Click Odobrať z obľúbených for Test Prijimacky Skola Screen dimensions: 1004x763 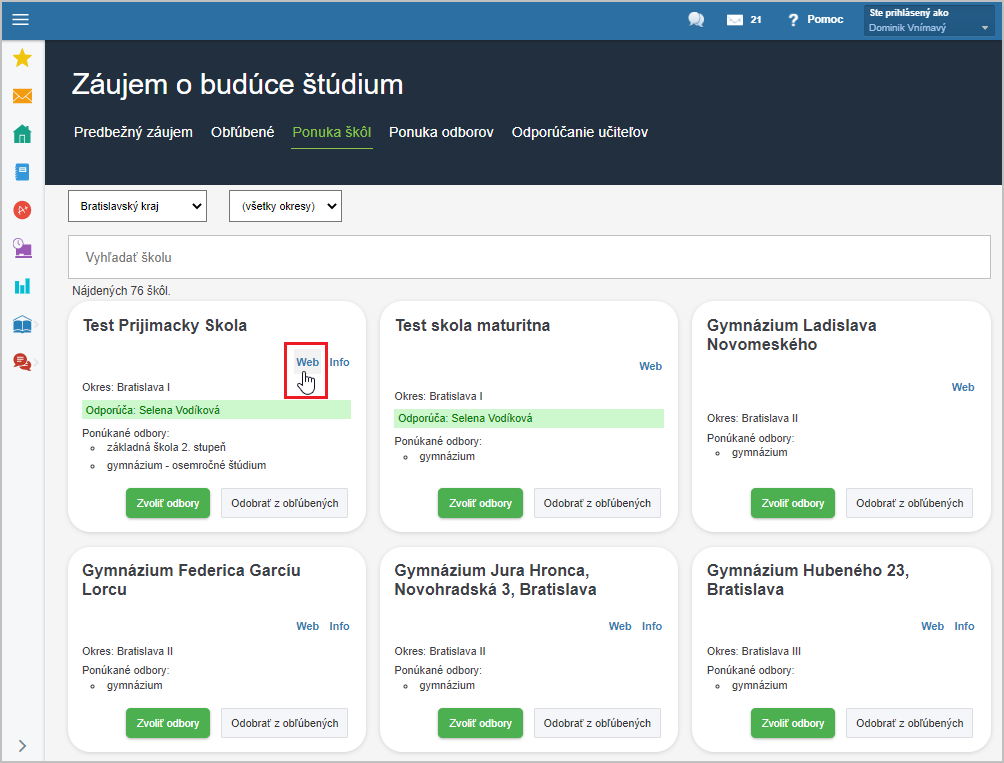click(x=284, y=503)
